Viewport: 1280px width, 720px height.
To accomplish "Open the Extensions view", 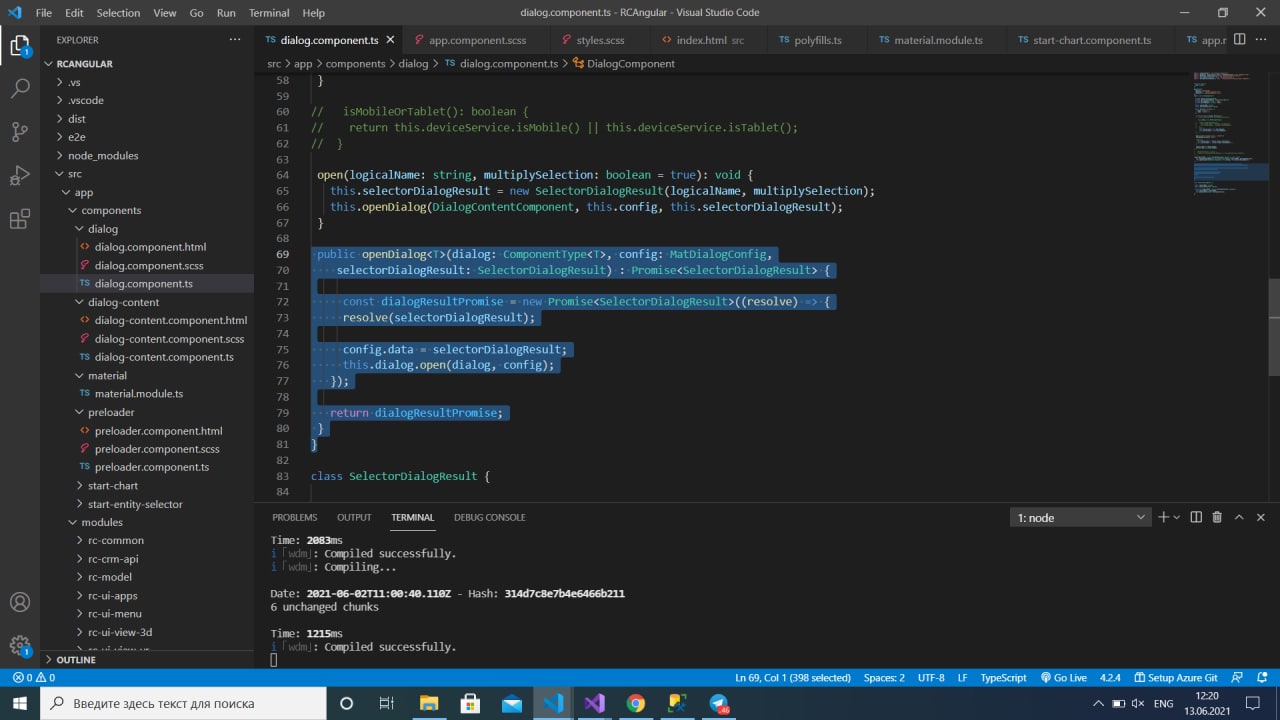I will 20,220.
